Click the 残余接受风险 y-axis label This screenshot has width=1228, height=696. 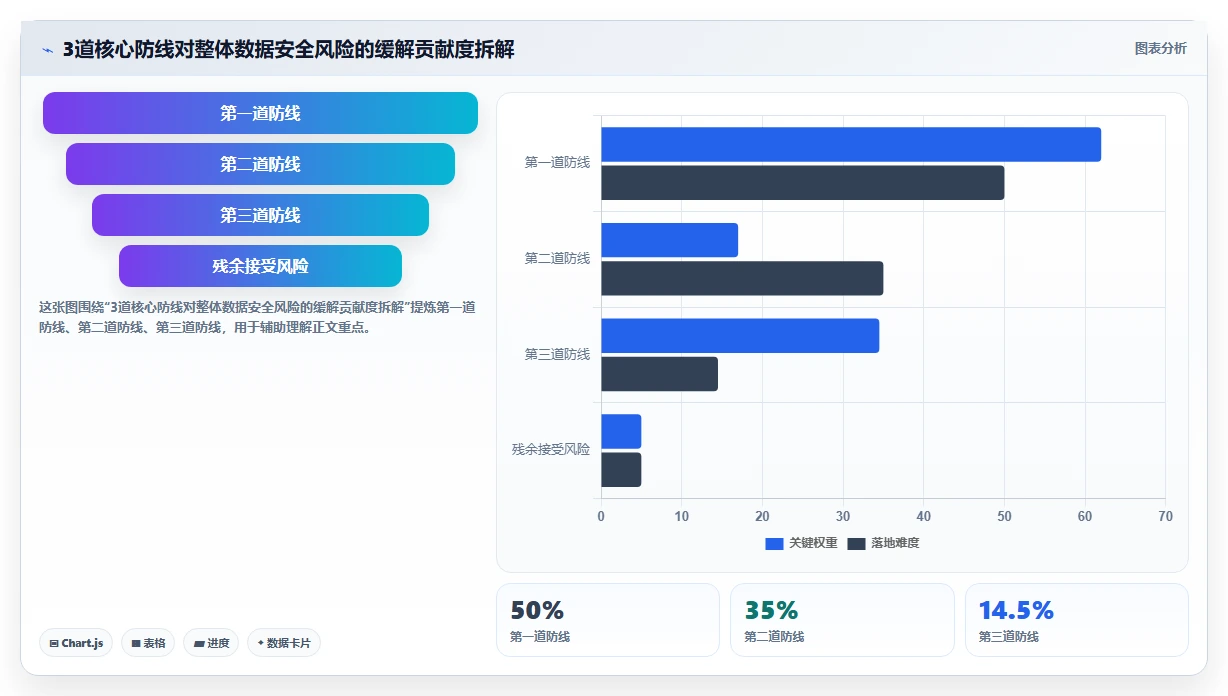[551, 450]
